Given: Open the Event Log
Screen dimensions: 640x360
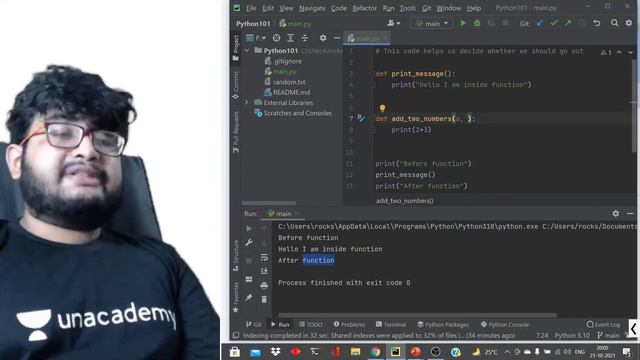Looking at the screenshot, I should coord(603,324).
